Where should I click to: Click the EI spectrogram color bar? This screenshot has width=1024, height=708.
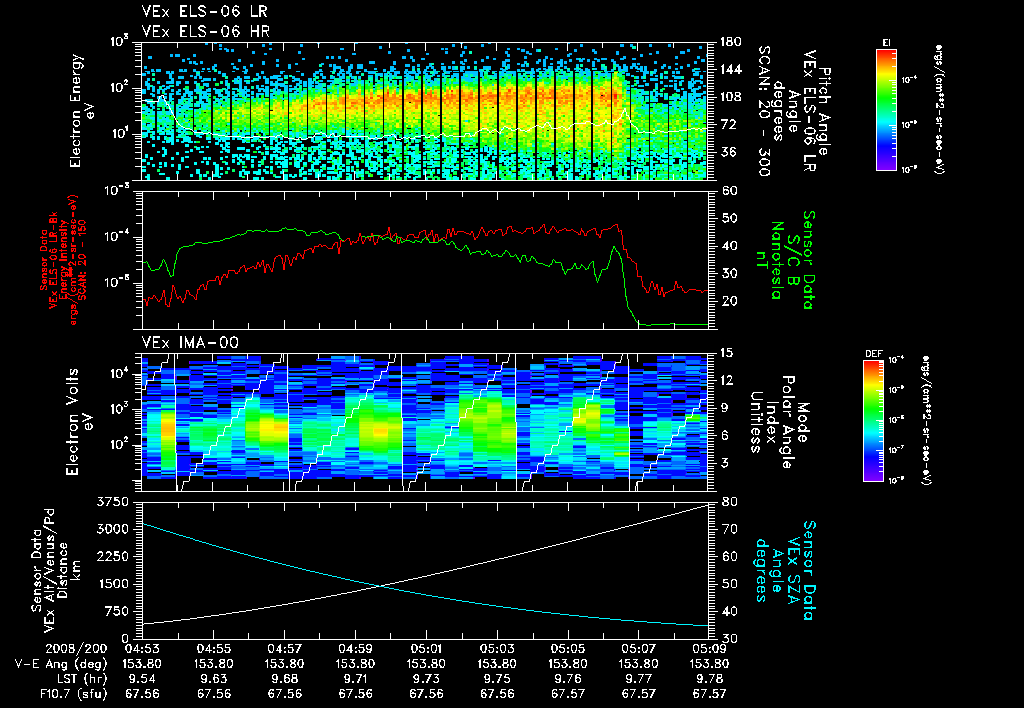[886, 109]
